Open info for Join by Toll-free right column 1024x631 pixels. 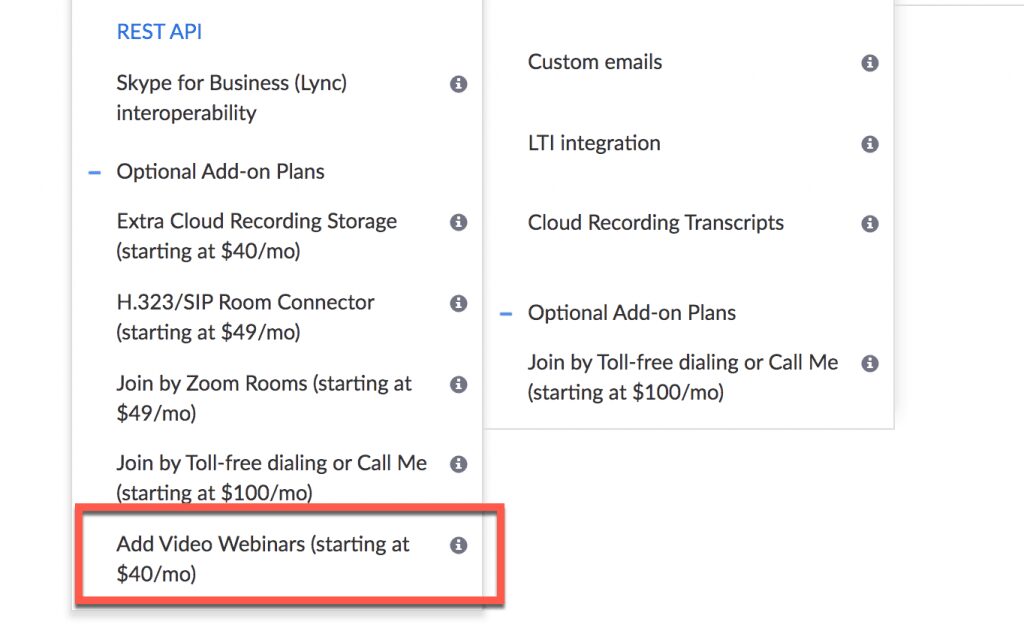(870, 363)
